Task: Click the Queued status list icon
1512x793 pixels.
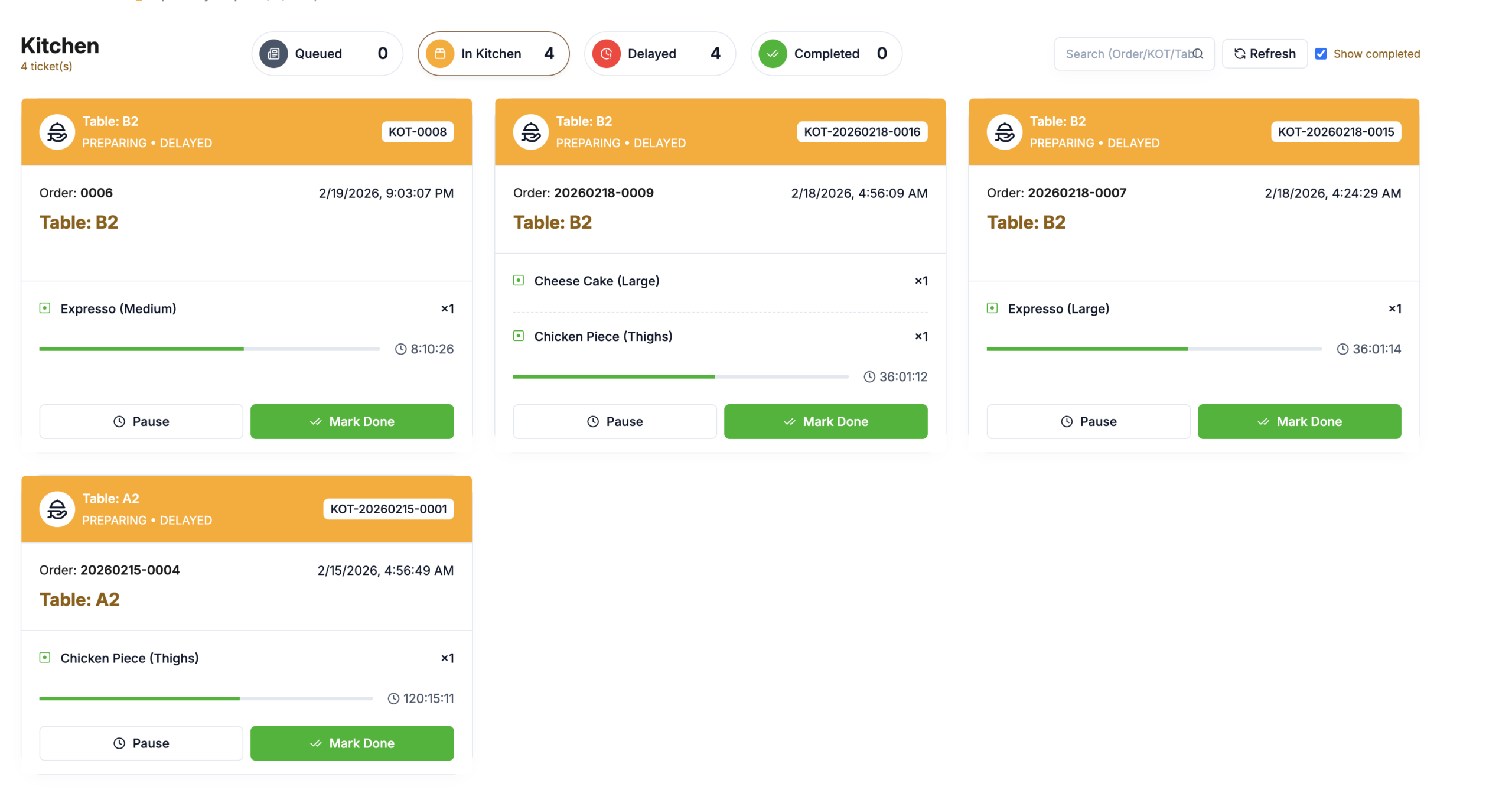Action: coord(273,54)
